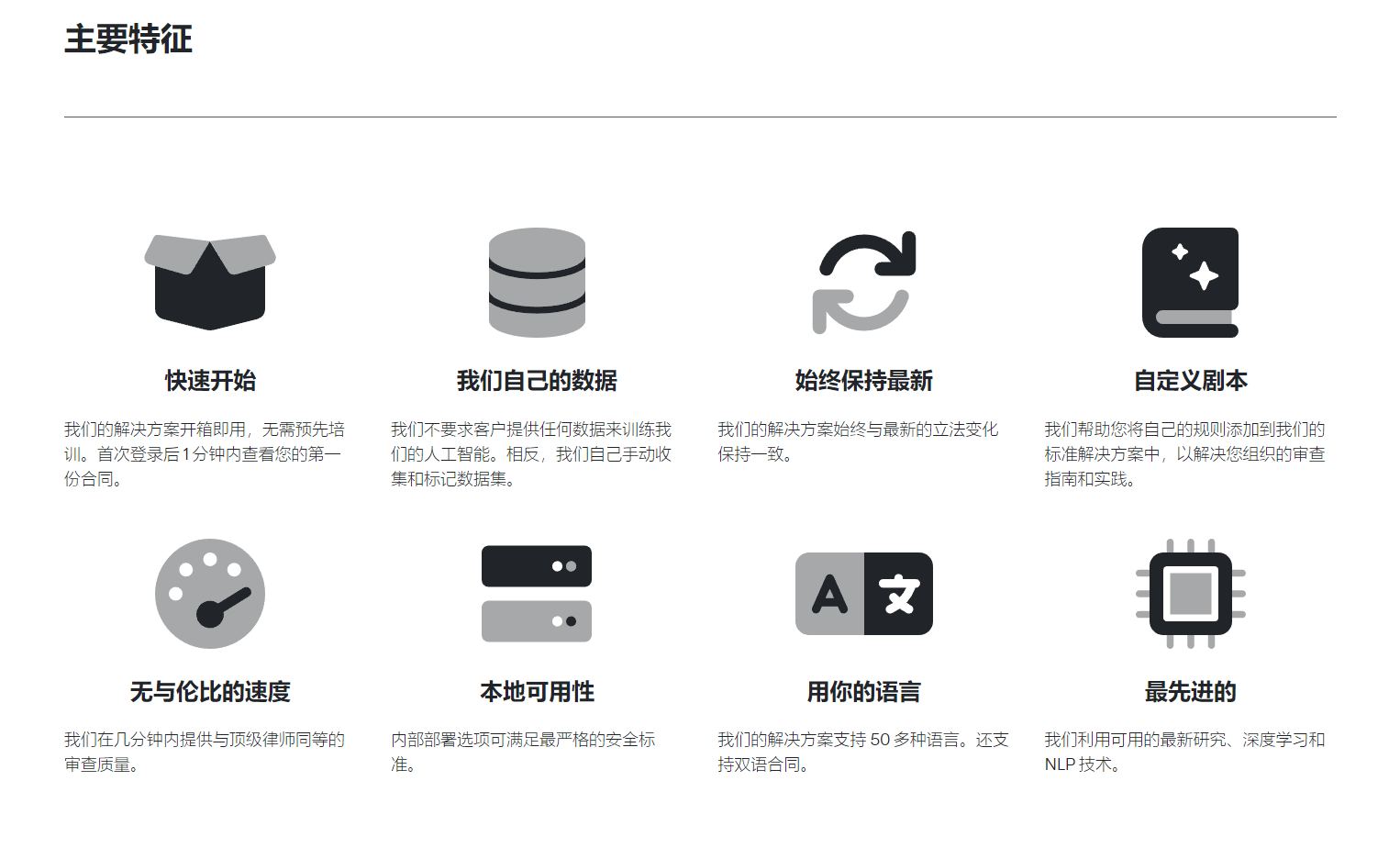Click the translation icon above 用你的语言
This screenshot has width=1400, height=848.
[863, 593]
